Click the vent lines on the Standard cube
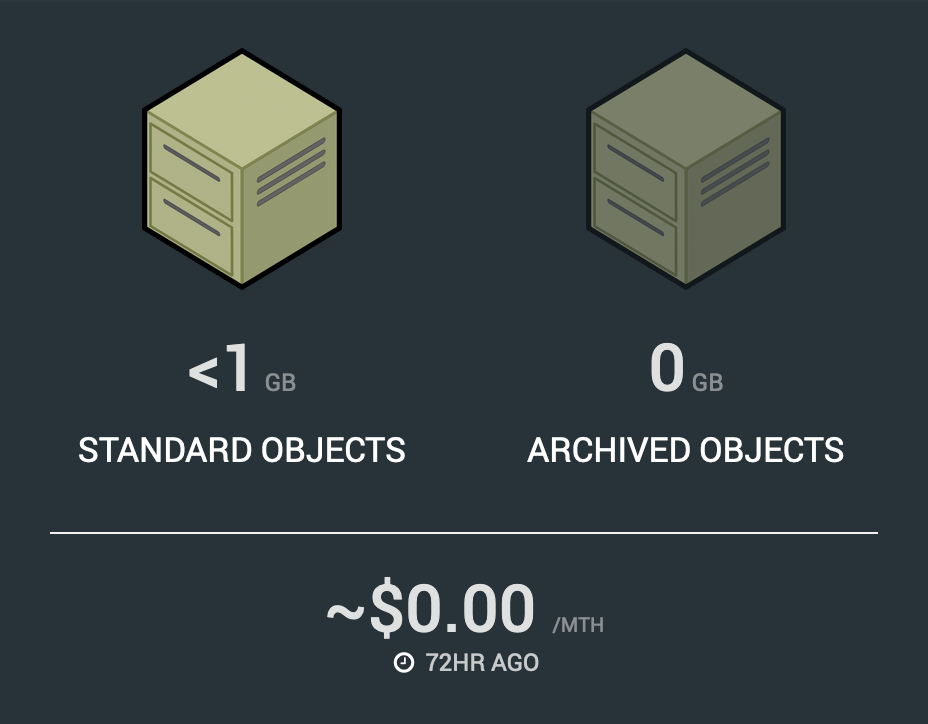The image size is (928, 724). pyautogui.click(x=291, y=172)
